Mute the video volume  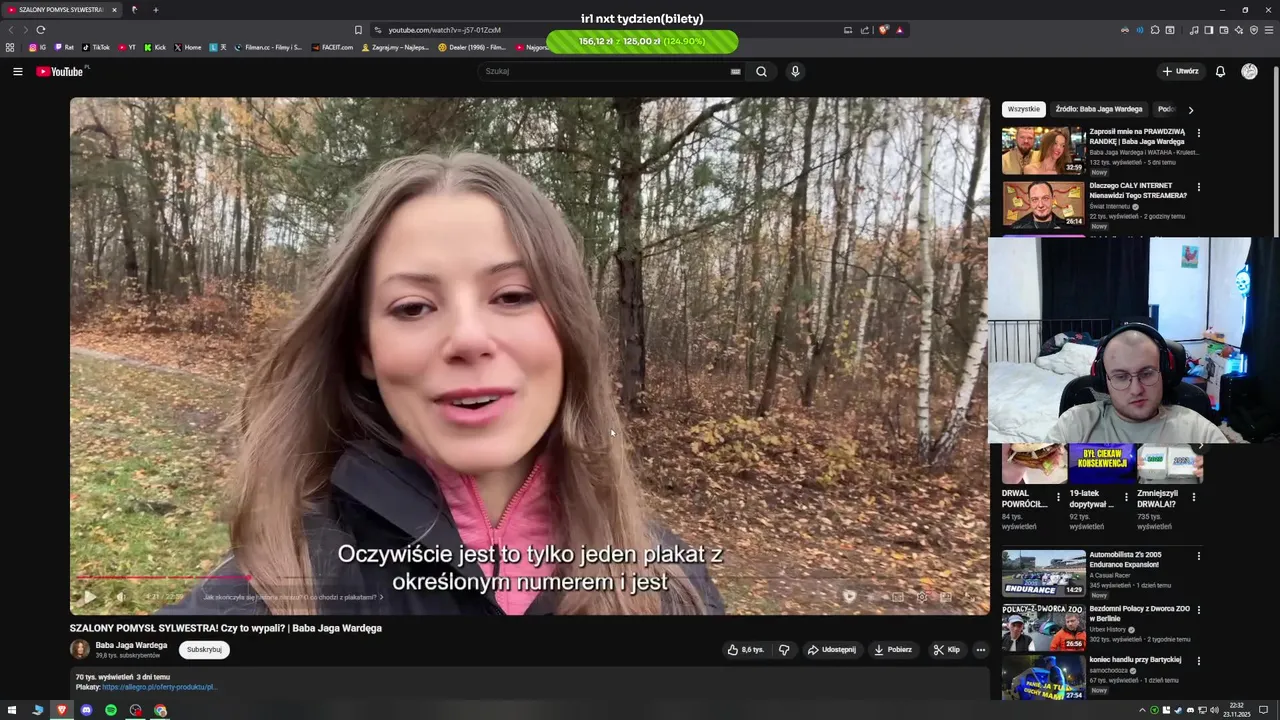tap(120, 597)
